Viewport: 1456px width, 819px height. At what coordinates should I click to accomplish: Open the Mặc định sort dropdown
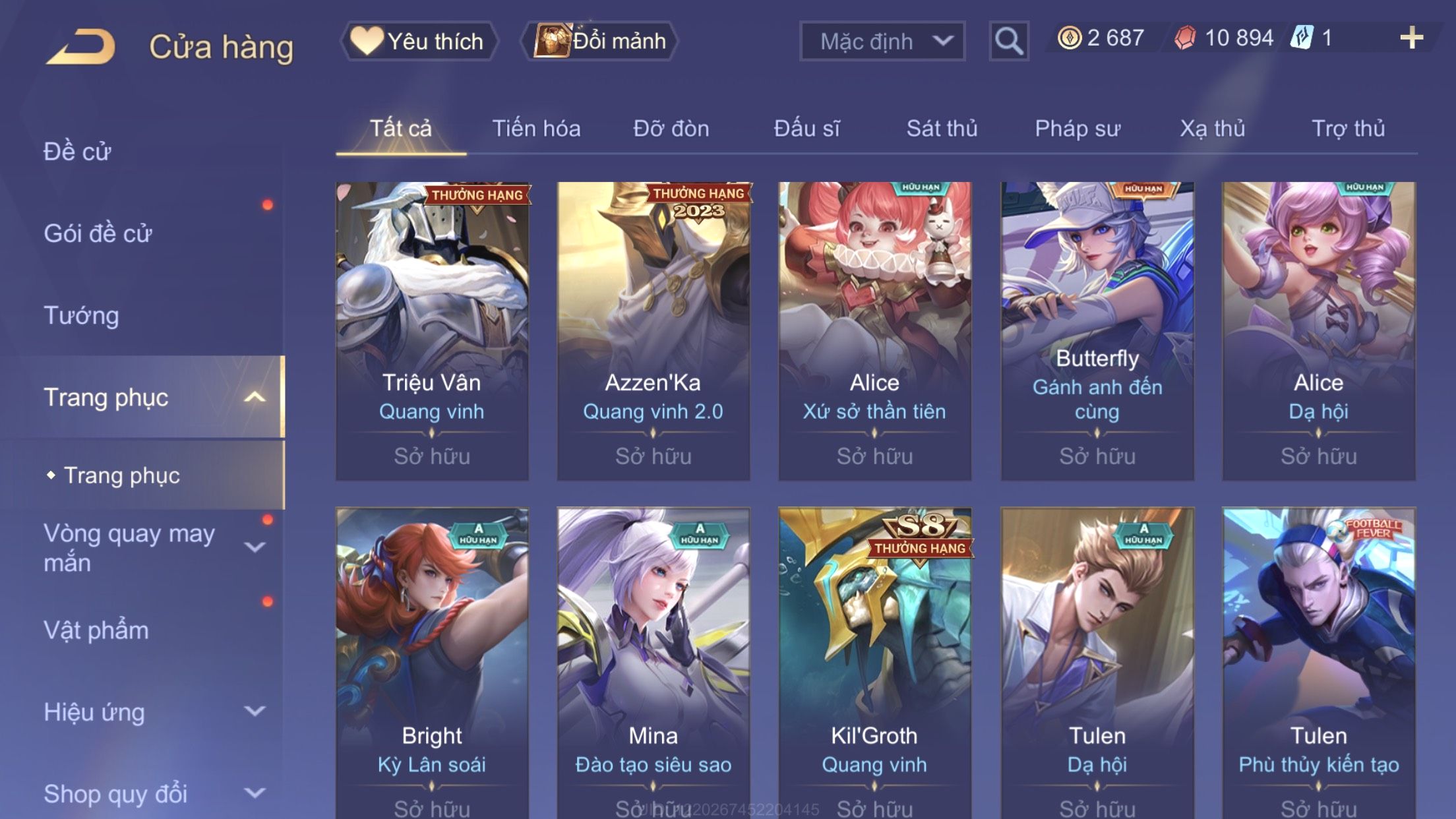click(x=882, y=41)
